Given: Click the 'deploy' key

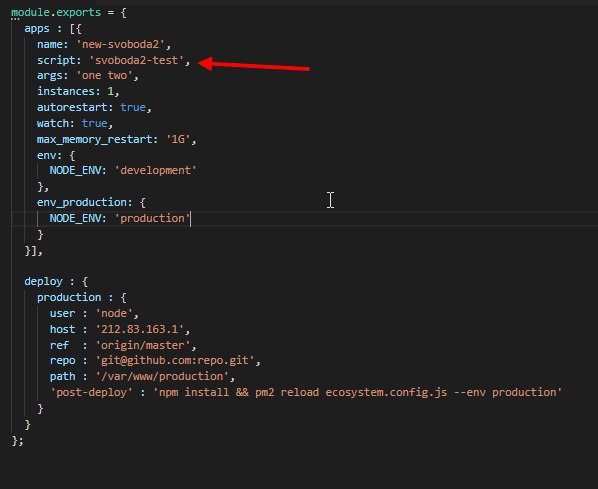Looking at the screenshot, I should click(x=43, y=281).
